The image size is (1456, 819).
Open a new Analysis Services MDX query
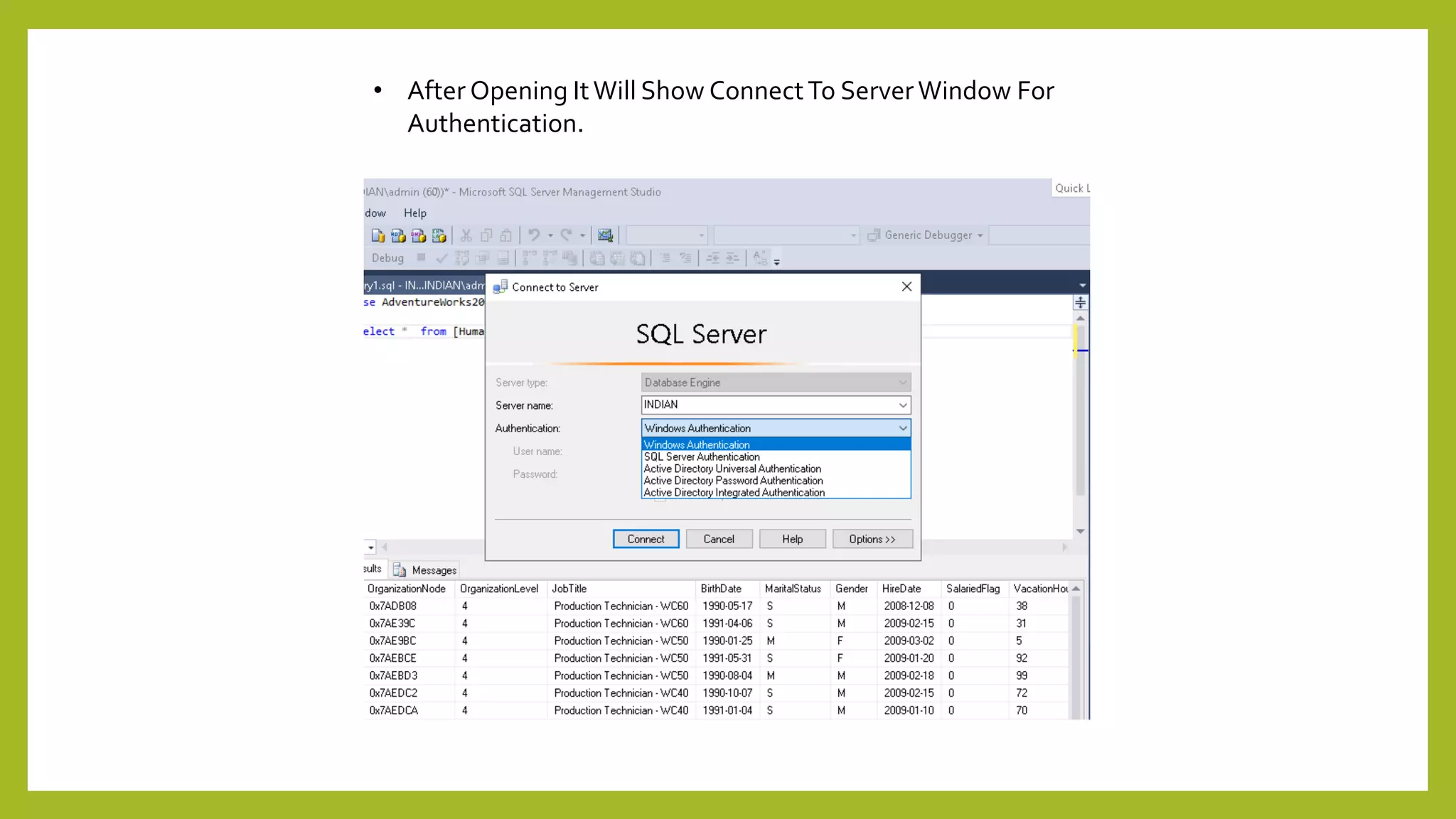[x=398, y=235]
